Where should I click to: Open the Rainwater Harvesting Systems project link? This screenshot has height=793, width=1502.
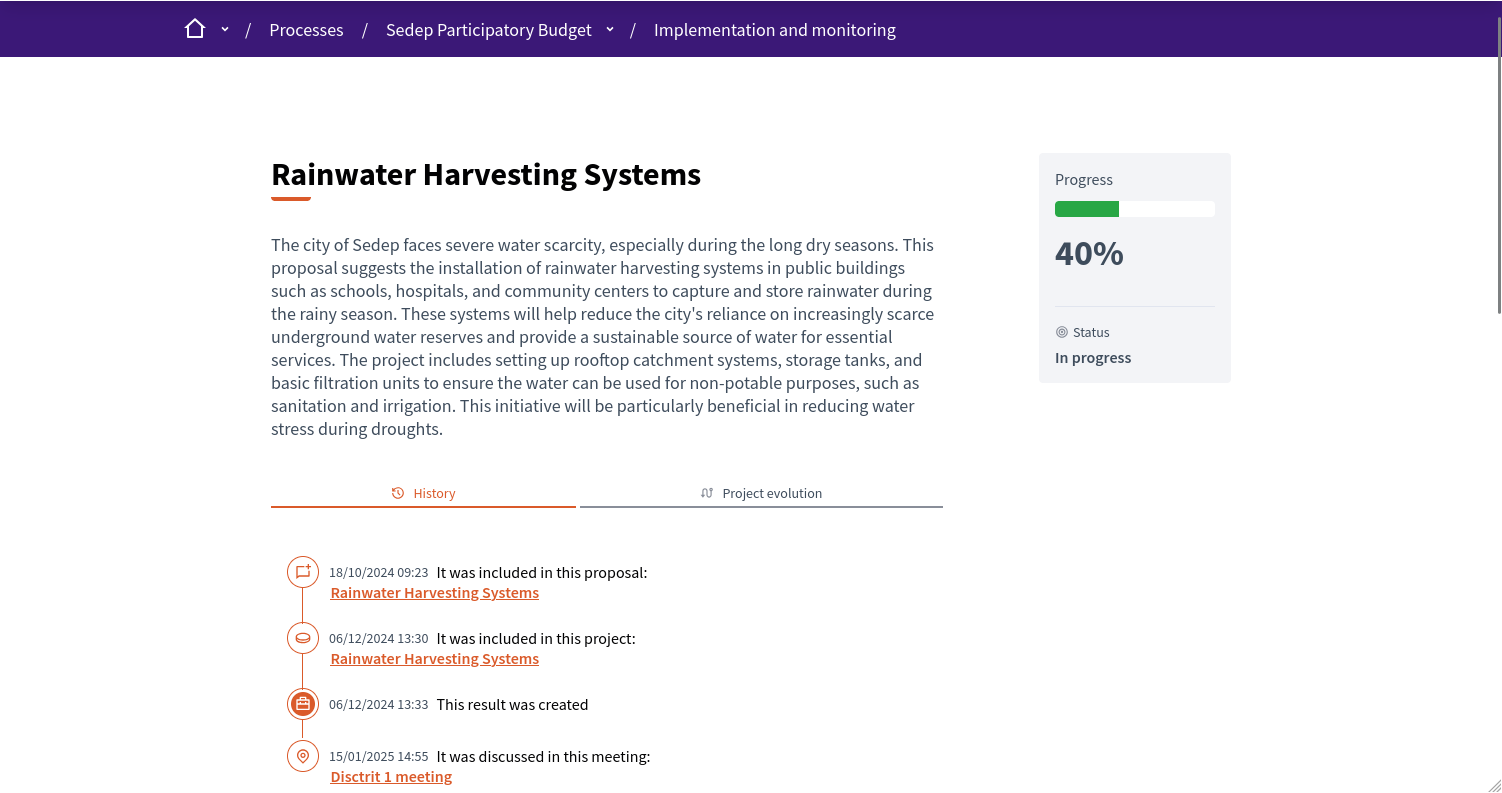(434, 659)
